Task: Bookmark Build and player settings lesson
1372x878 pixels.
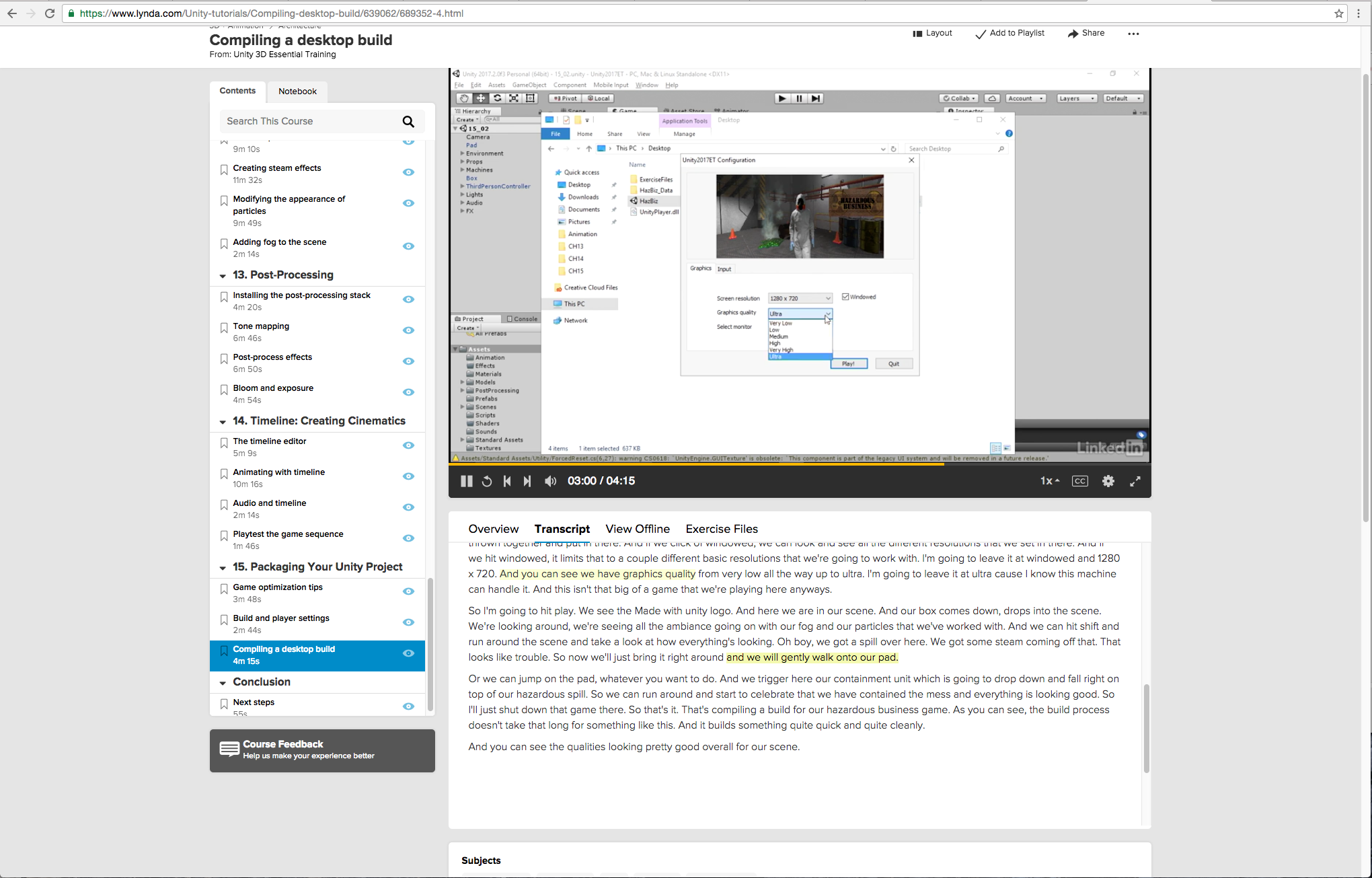Action: click(224, 620)
